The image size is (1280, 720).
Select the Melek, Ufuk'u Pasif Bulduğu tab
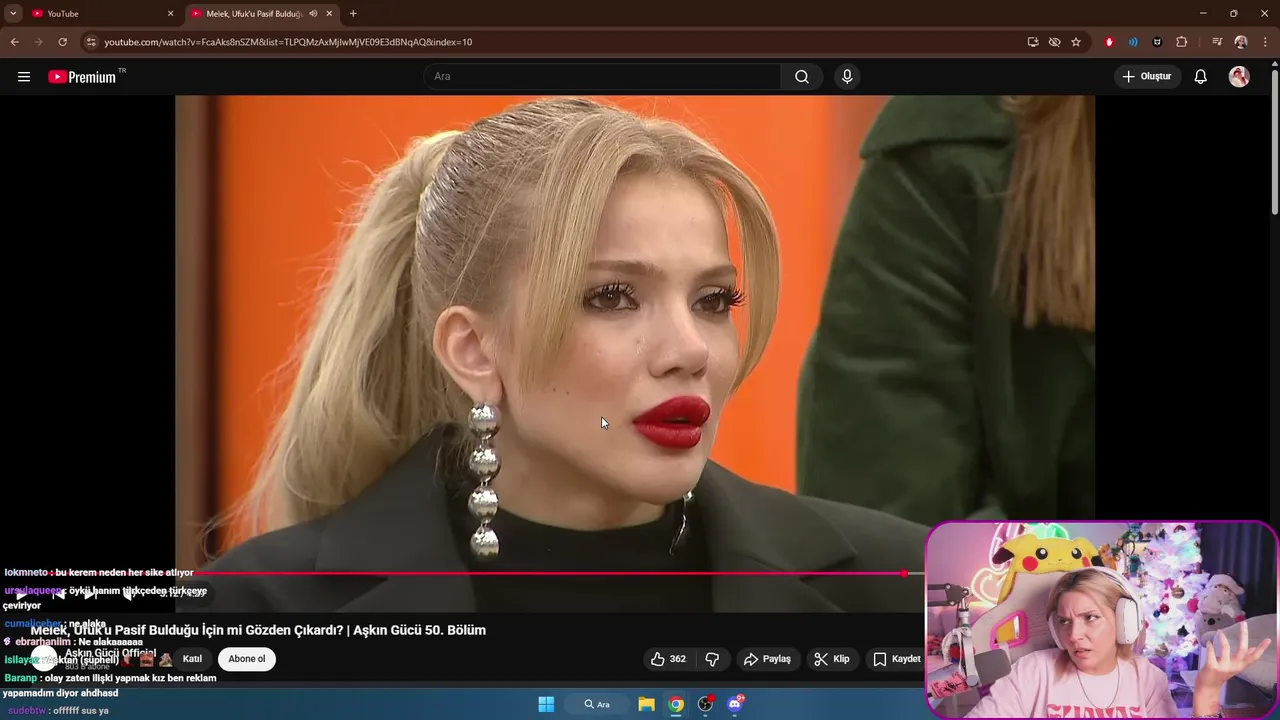(254, 14)
